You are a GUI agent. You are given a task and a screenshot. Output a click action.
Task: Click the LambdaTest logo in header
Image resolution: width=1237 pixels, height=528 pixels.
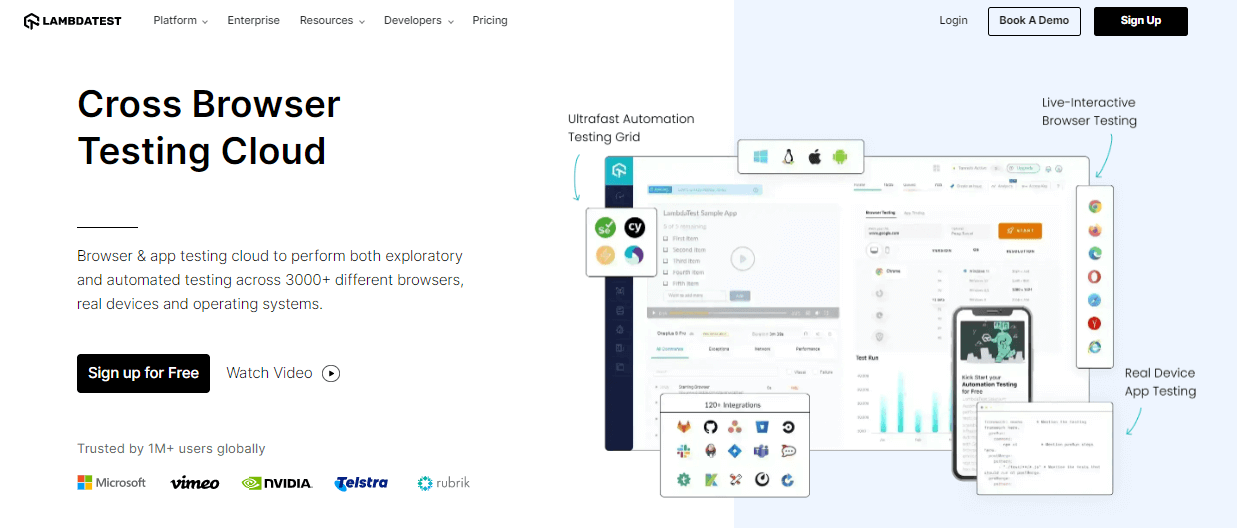click(x=73, y=21)
